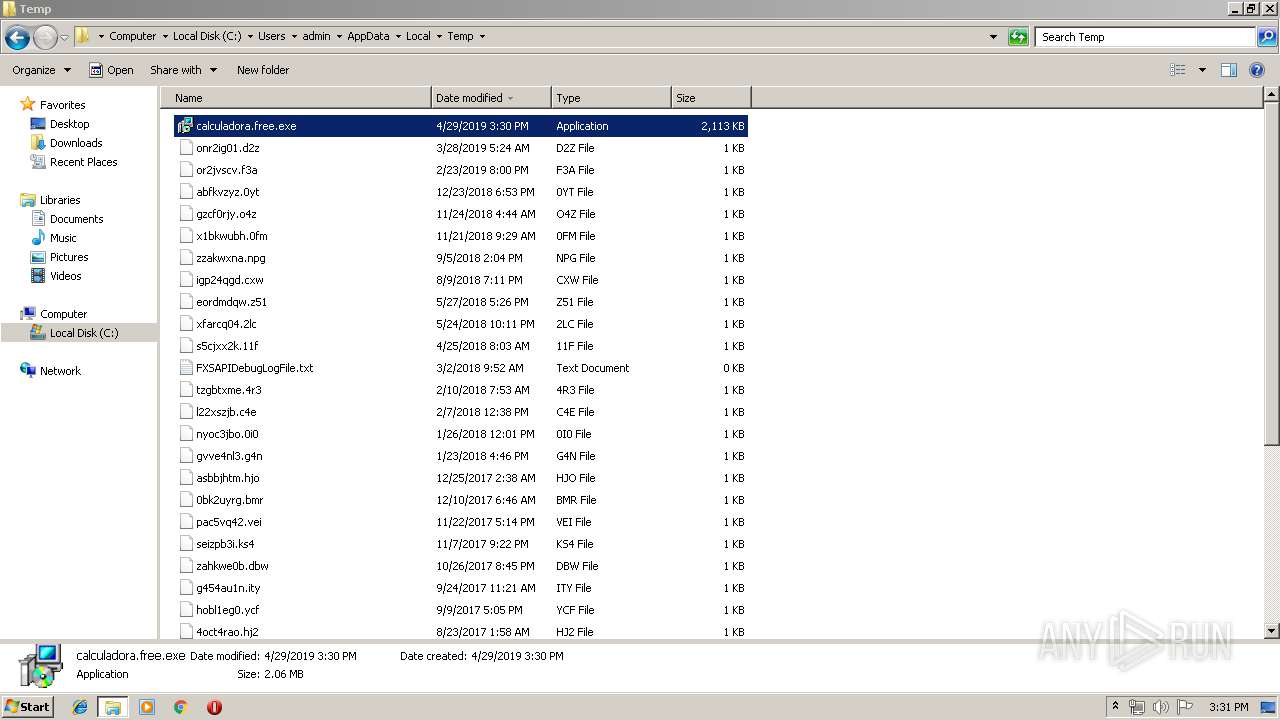Click the Open toolbar button

[111, 70]
